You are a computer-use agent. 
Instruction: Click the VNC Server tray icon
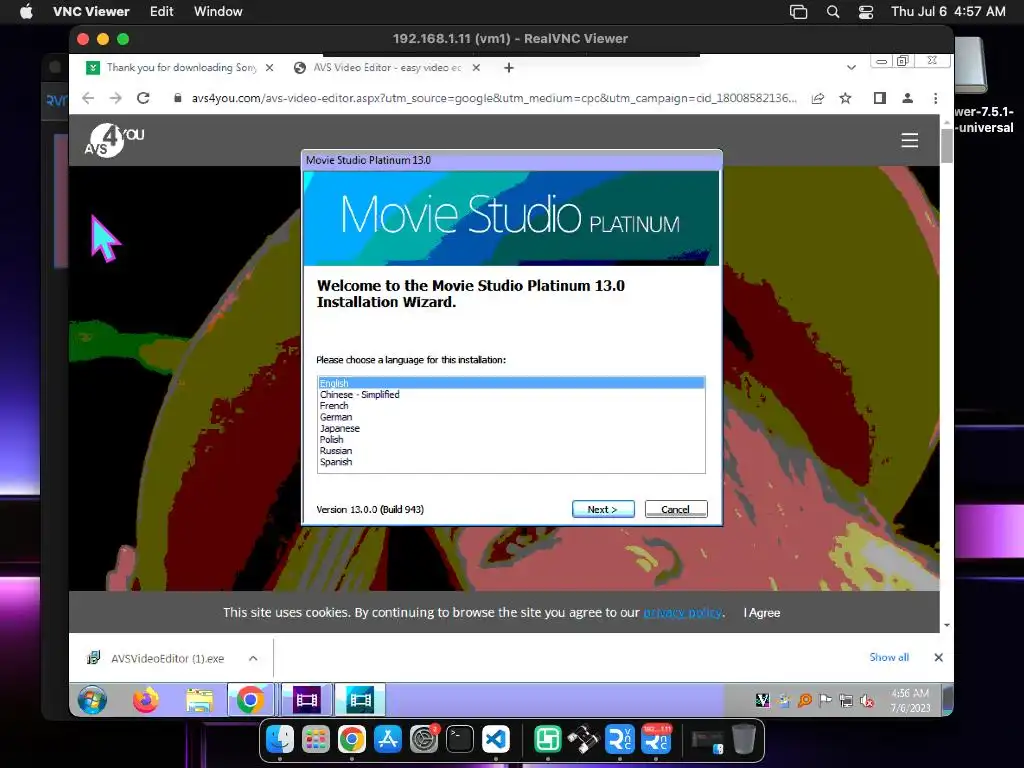[x=762, y=701]
